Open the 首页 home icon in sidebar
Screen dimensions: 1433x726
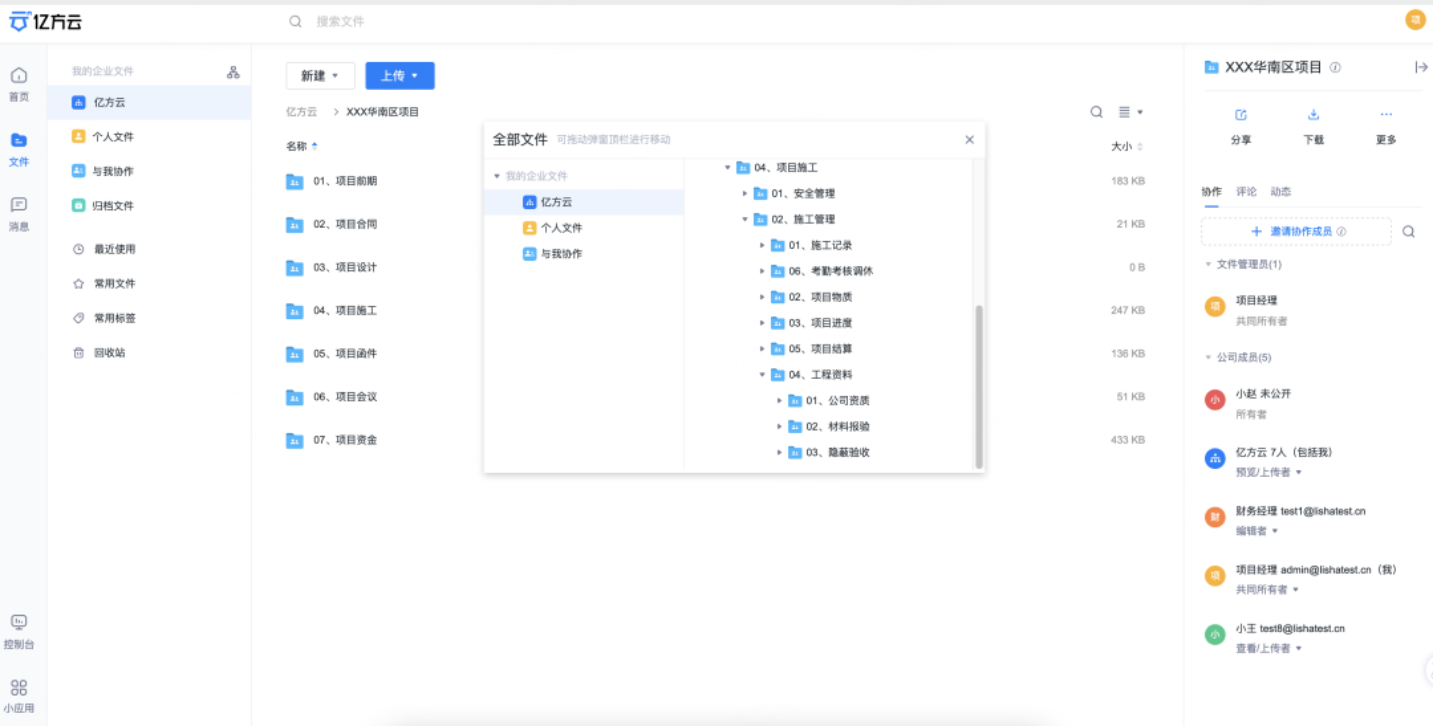point(19,78)
